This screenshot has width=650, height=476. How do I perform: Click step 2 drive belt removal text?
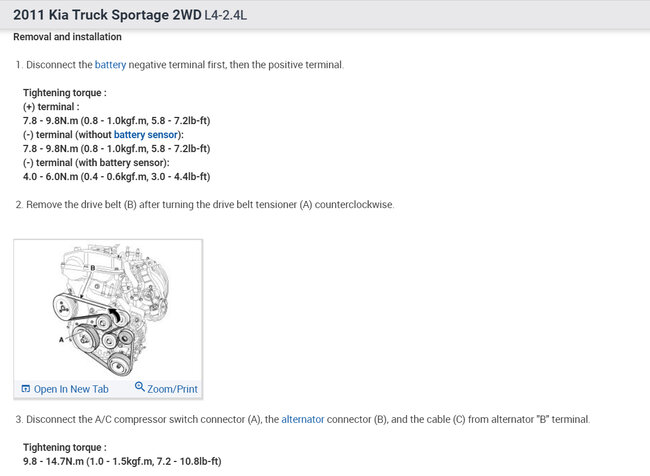pyautogui.click(x=205, y=205)
